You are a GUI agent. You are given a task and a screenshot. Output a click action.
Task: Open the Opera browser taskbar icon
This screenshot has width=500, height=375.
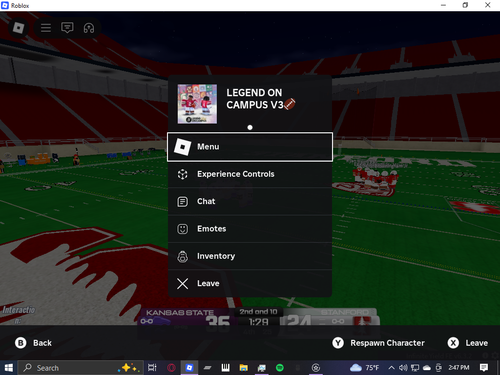pos(171,368)
